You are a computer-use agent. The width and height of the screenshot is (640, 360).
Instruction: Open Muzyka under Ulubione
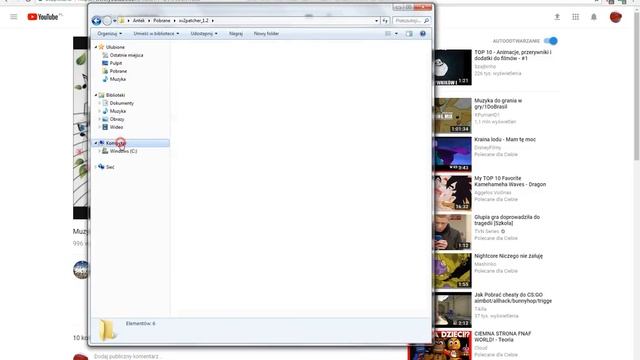tap(118, 79)
